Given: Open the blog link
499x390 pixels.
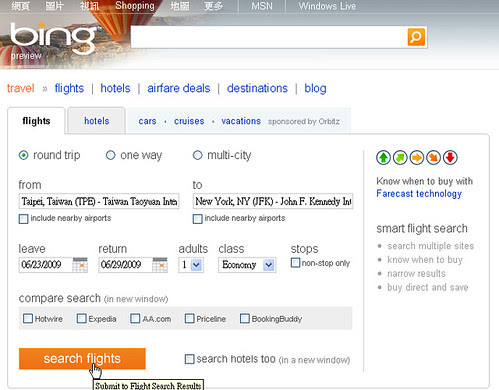Looking at the screenshot, I should point(315,88).
